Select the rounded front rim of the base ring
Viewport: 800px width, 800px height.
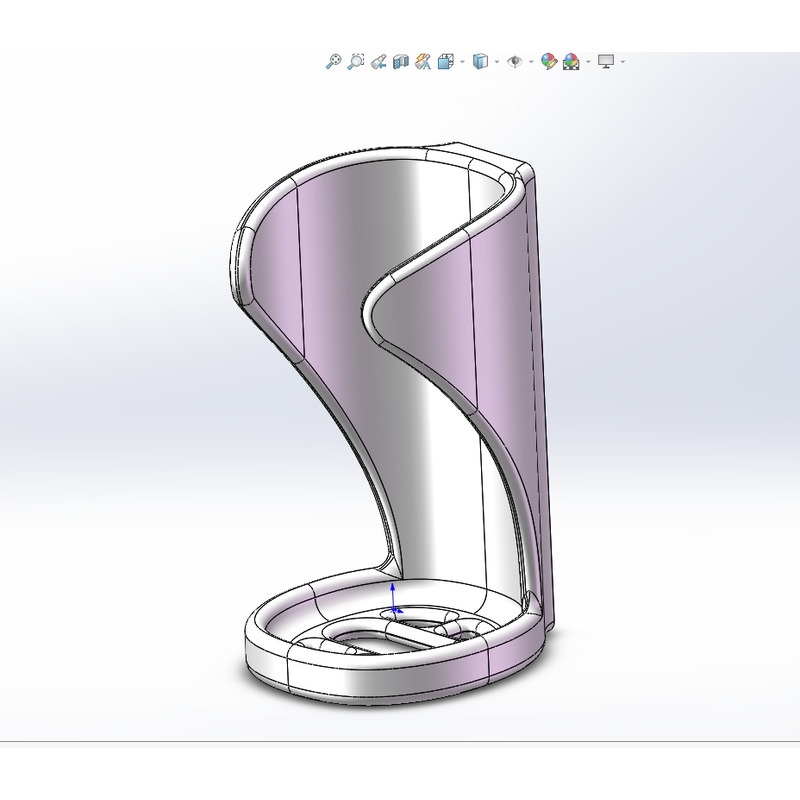pyautogui.click(x=380, y=682)
